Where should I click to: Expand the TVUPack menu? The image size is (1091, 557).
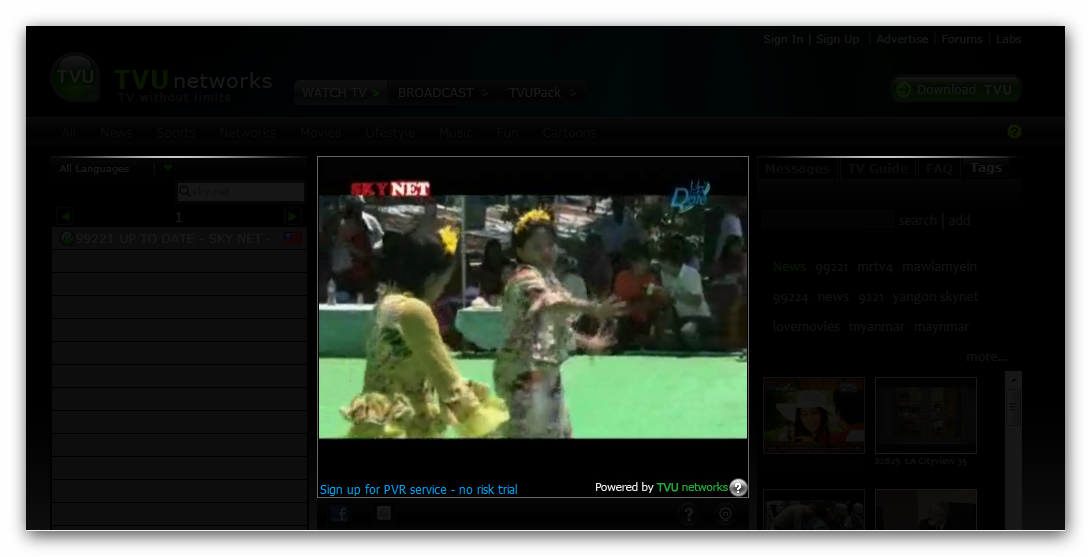(x=542, y=92)
